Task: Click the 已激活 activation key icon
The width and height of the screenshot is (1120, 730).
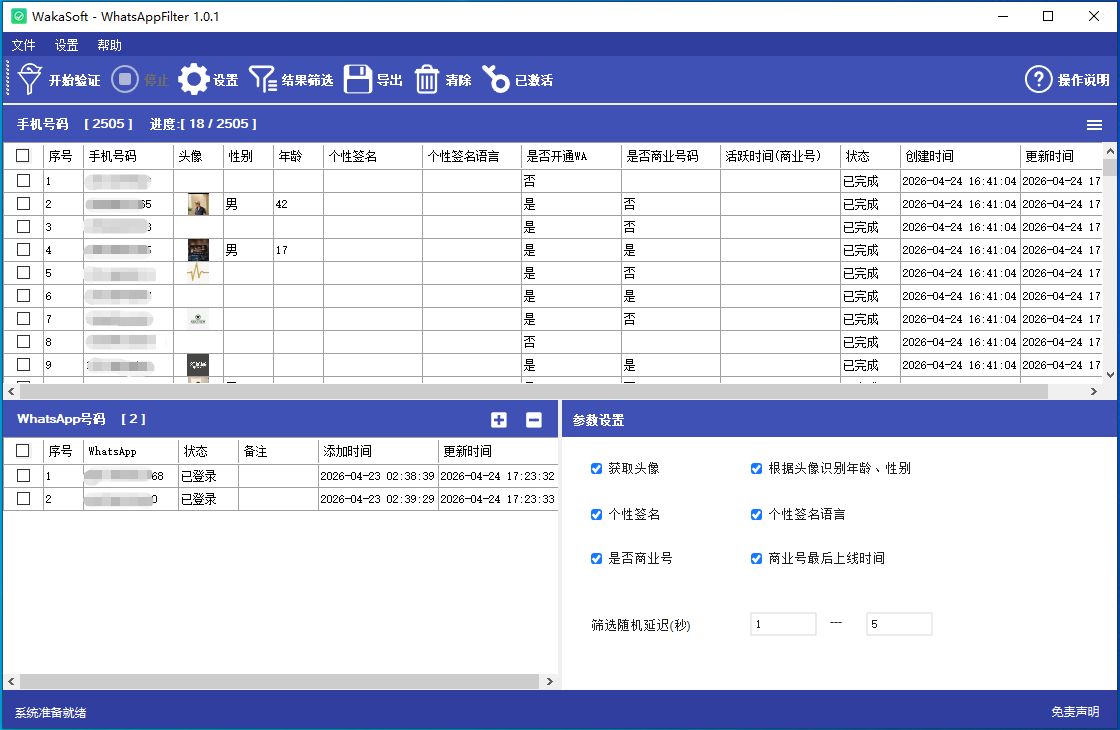Action: 497,80
